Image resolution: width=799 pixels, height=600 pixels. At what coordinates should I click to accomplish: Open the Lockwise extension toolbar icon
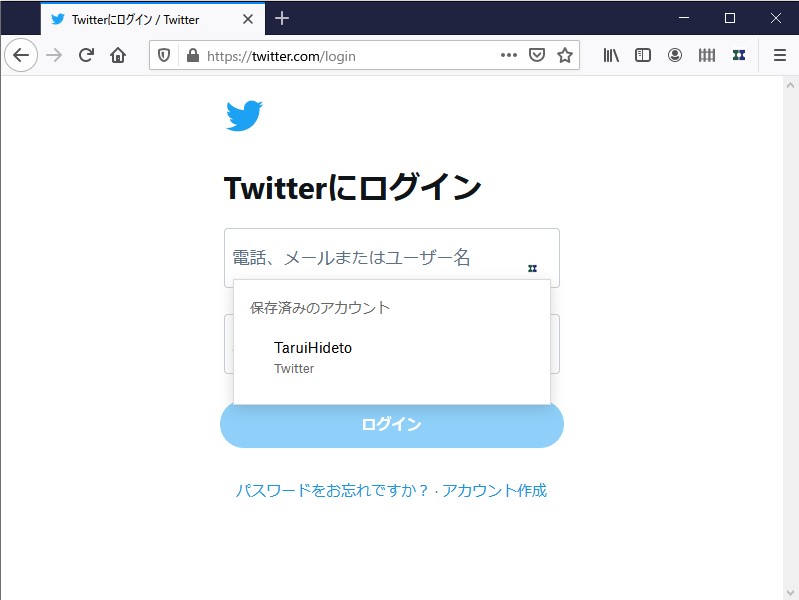[739, 55]
